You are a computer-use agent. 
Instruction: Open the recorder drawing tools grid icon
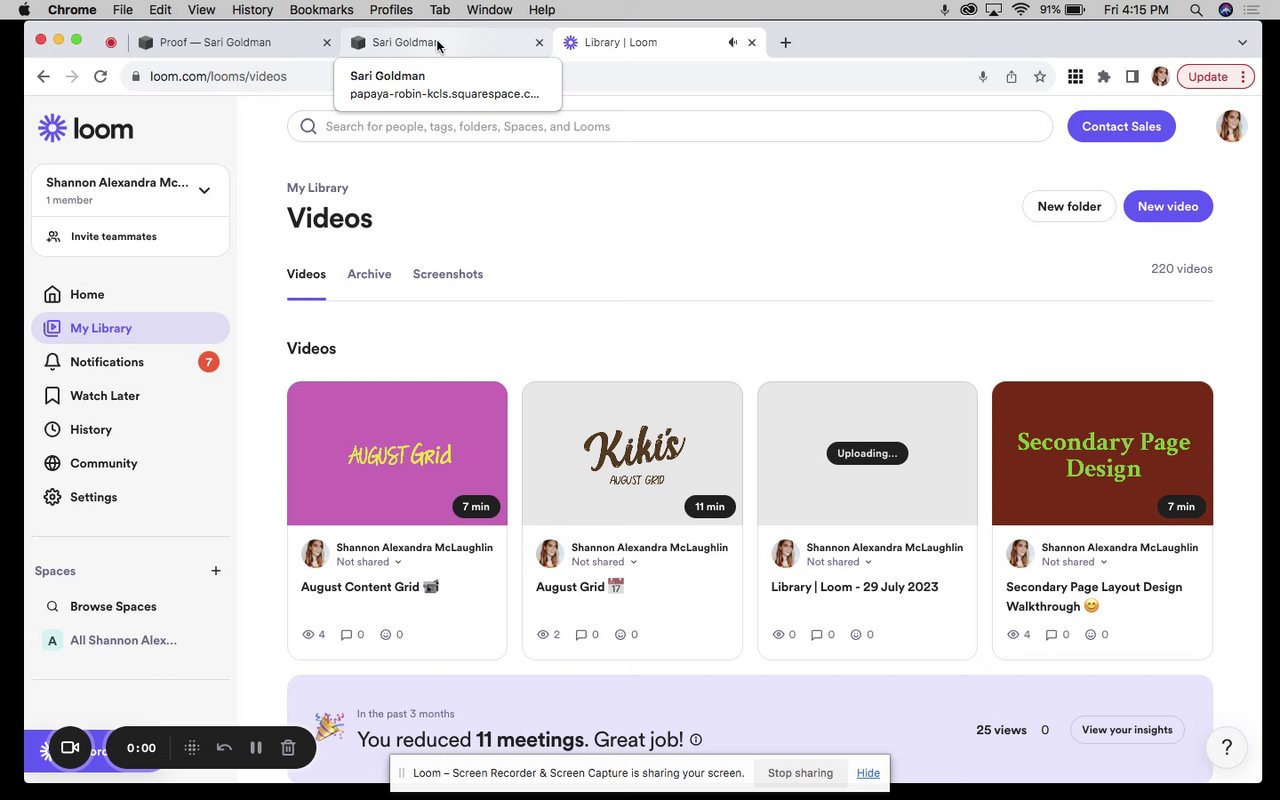192,748
